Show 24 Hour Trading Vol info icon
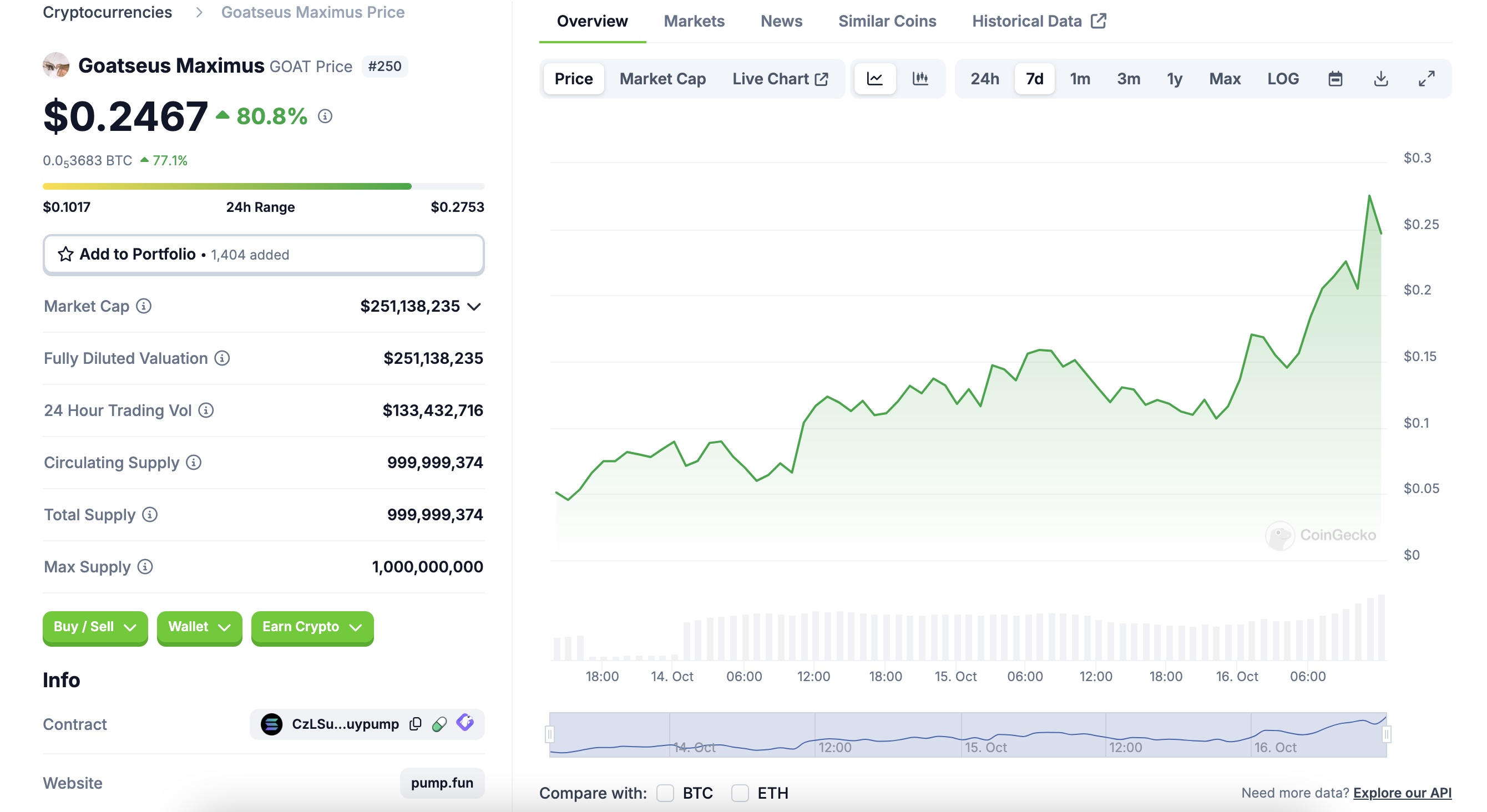This screenshot has height=812, width=1487. [x=206, y=410]
